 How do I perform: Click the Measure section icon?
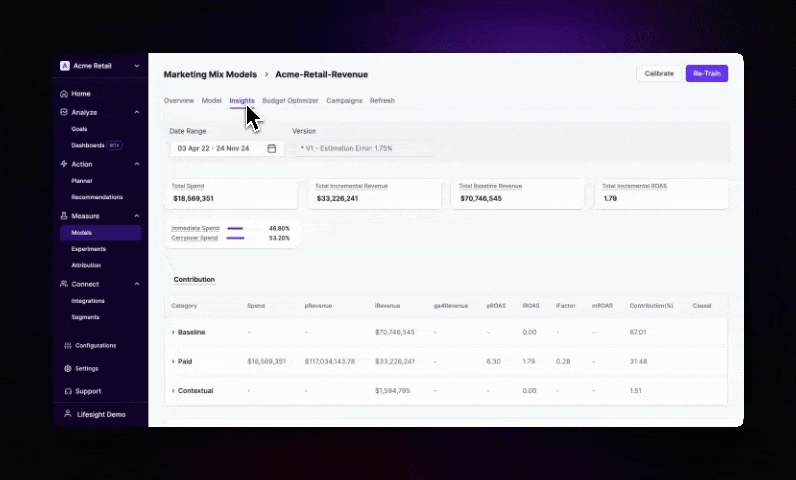(64, 216)
